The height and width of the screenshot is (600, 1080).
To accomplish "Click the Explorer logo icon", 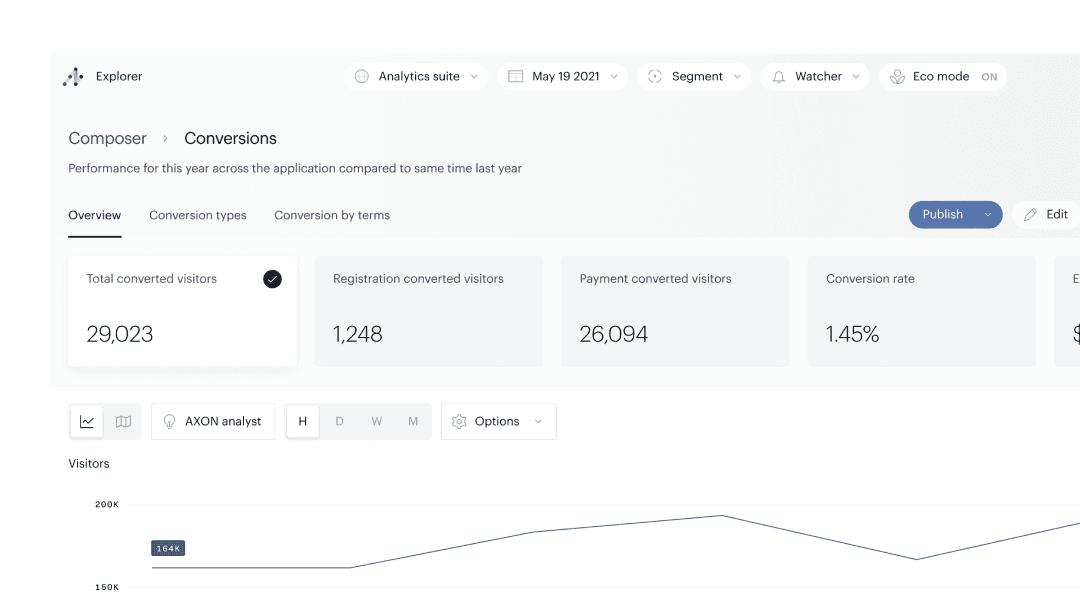I will [73, 77].
